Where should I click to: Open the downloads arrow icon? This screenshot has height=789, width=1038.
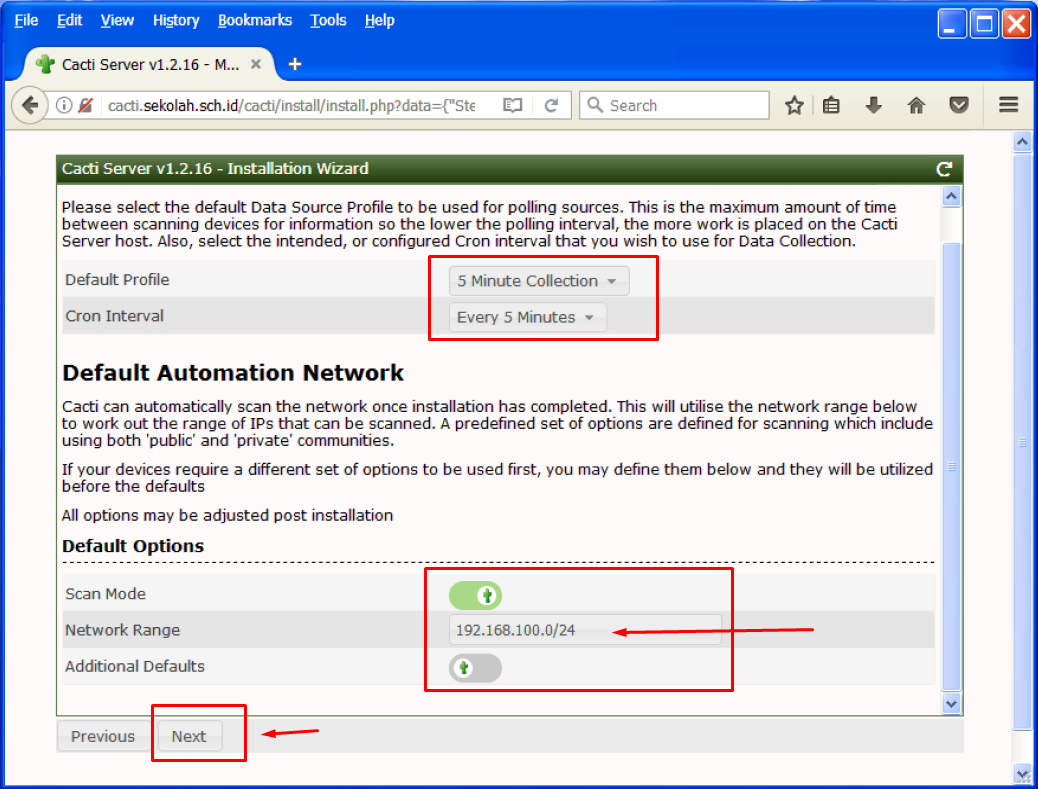tap(873, 105)
